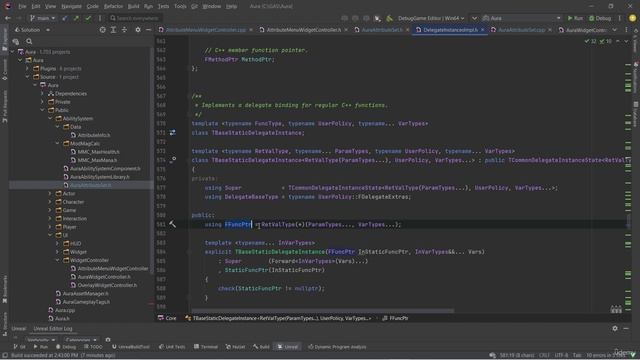The height and width of the screenshot is (360, 640).
Task: Click the hammer gutter icon beside the FFuncPtr line
Action: [173, 224]
